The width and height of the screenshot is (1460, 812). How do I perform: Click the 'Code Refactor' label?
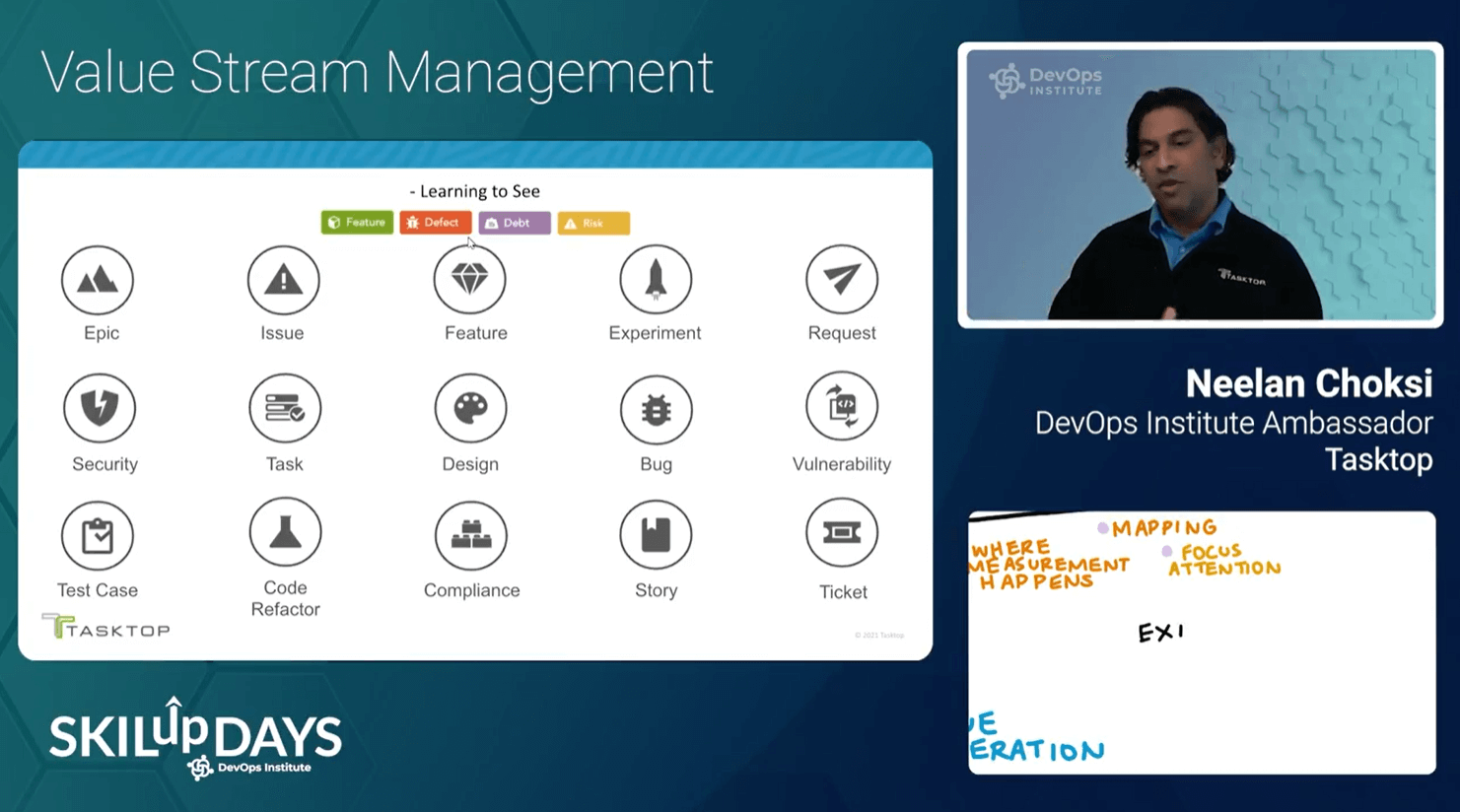pyautogui.click(x=285, y=598)
